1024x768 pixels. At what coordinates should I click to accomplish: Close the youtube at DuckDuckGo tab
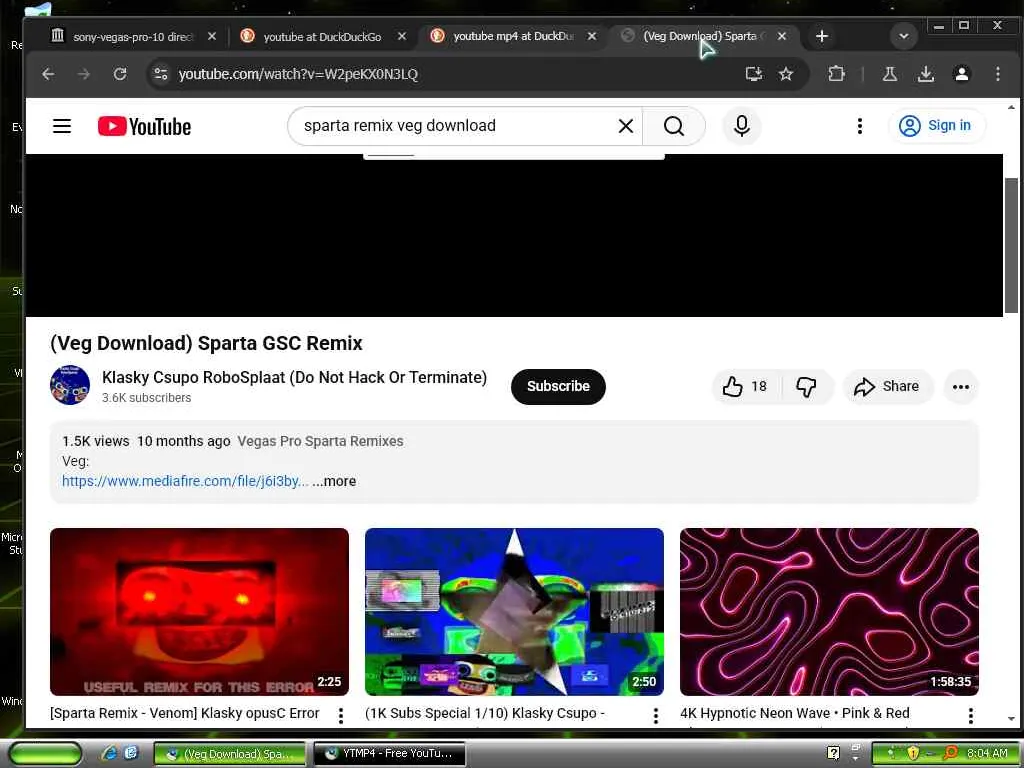coord(402,36)
